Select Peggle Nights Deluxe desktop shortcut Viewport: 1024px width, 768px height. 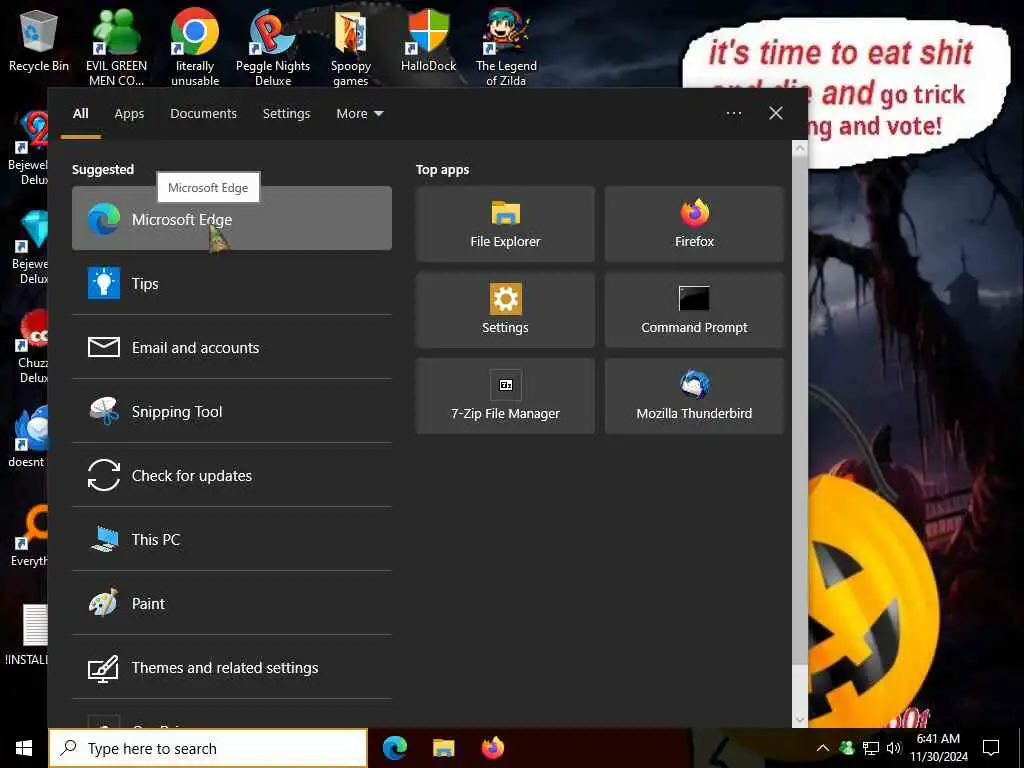273,47
